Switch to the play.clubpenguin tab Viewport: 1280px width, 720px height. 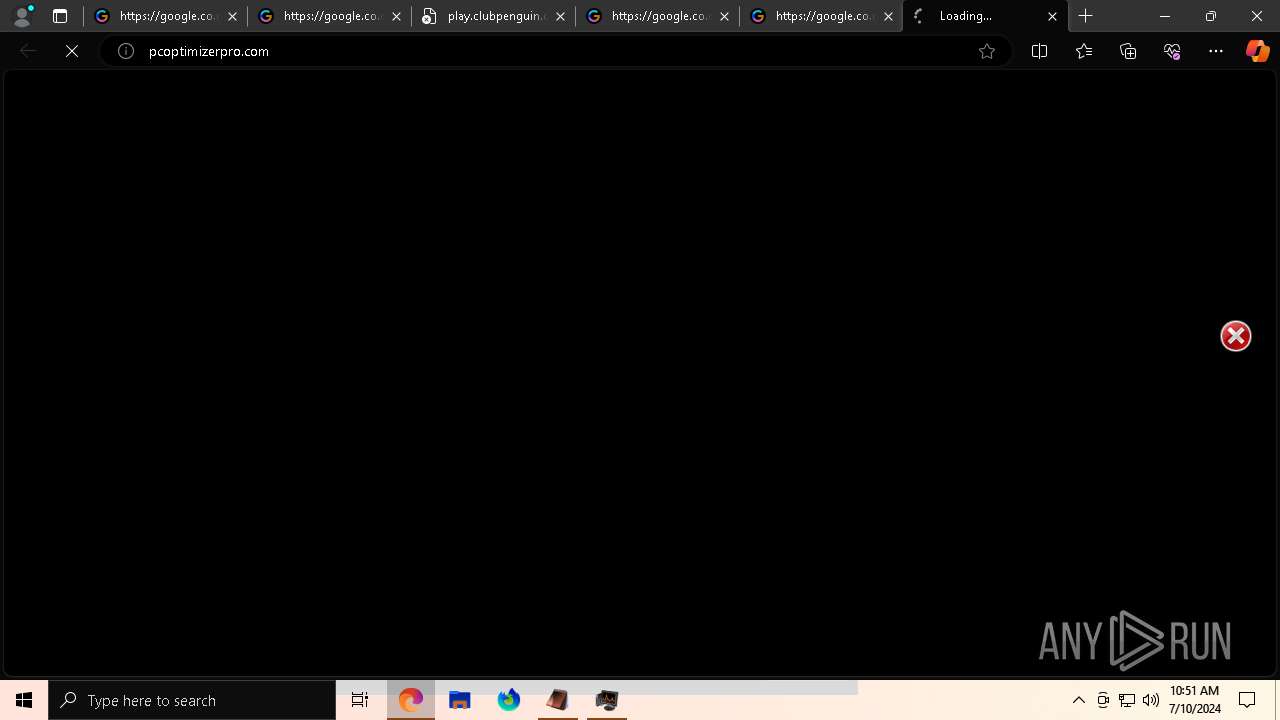click(493, 16)
